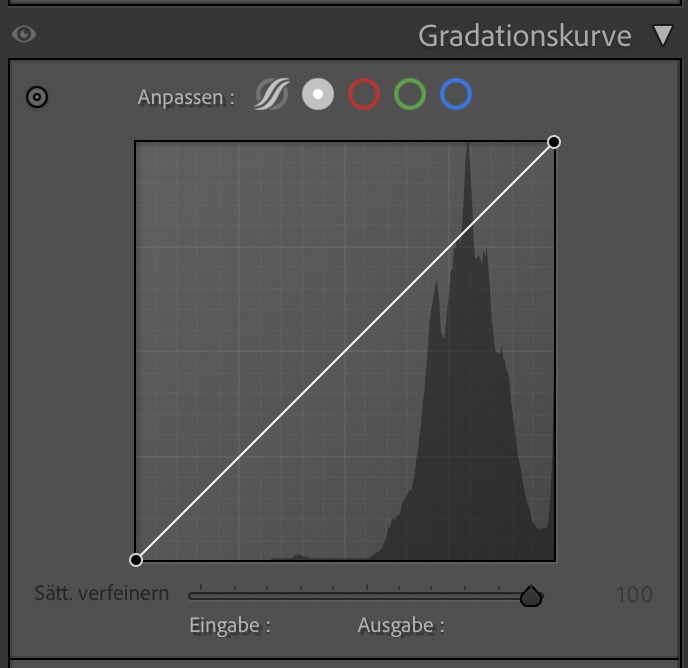Add a point on the curve line's middle
This screenshot has height=668, width=688.
click(345, 351)
